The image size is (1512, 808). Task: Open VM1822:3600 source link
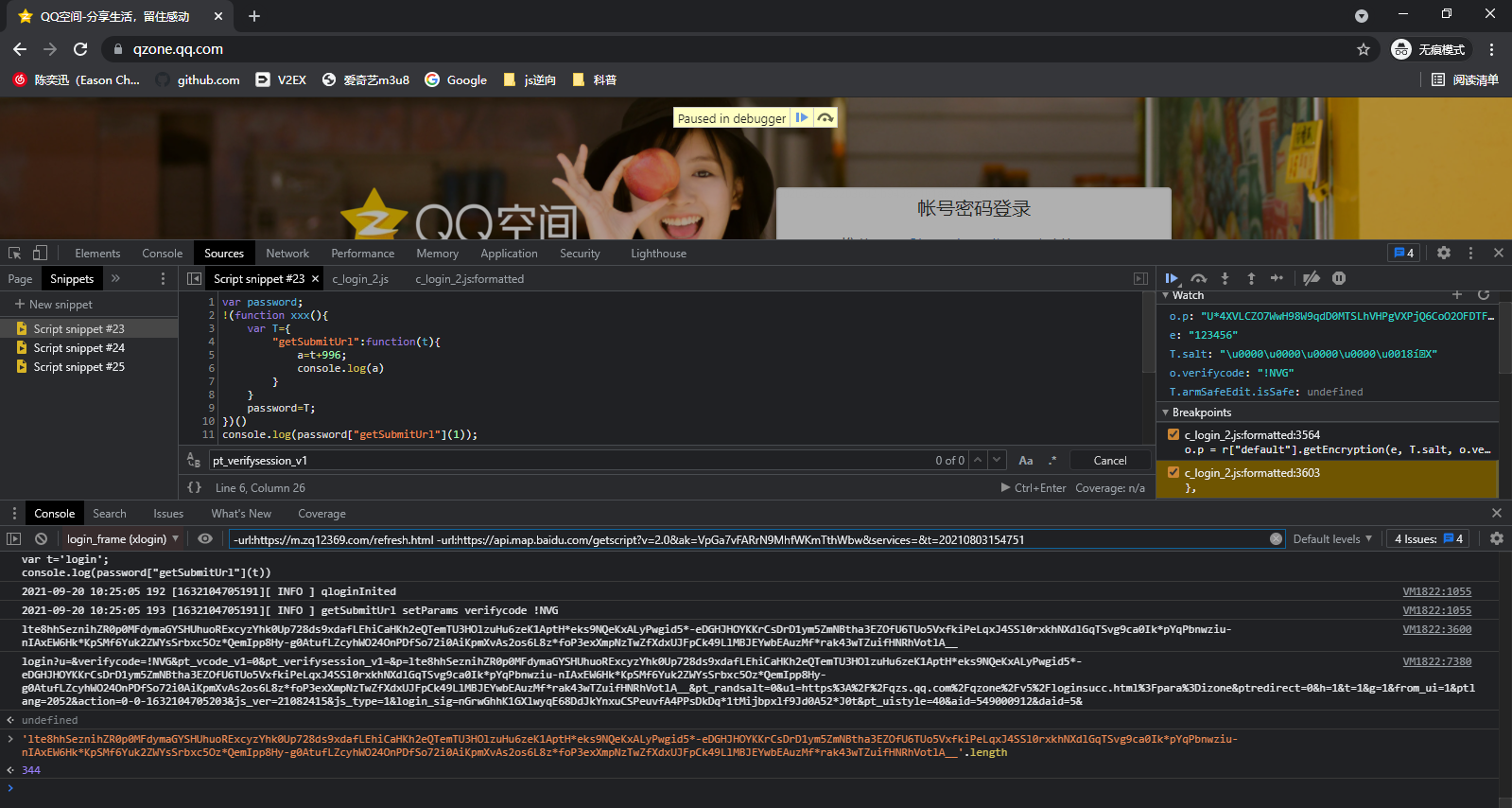(1436, 629)
